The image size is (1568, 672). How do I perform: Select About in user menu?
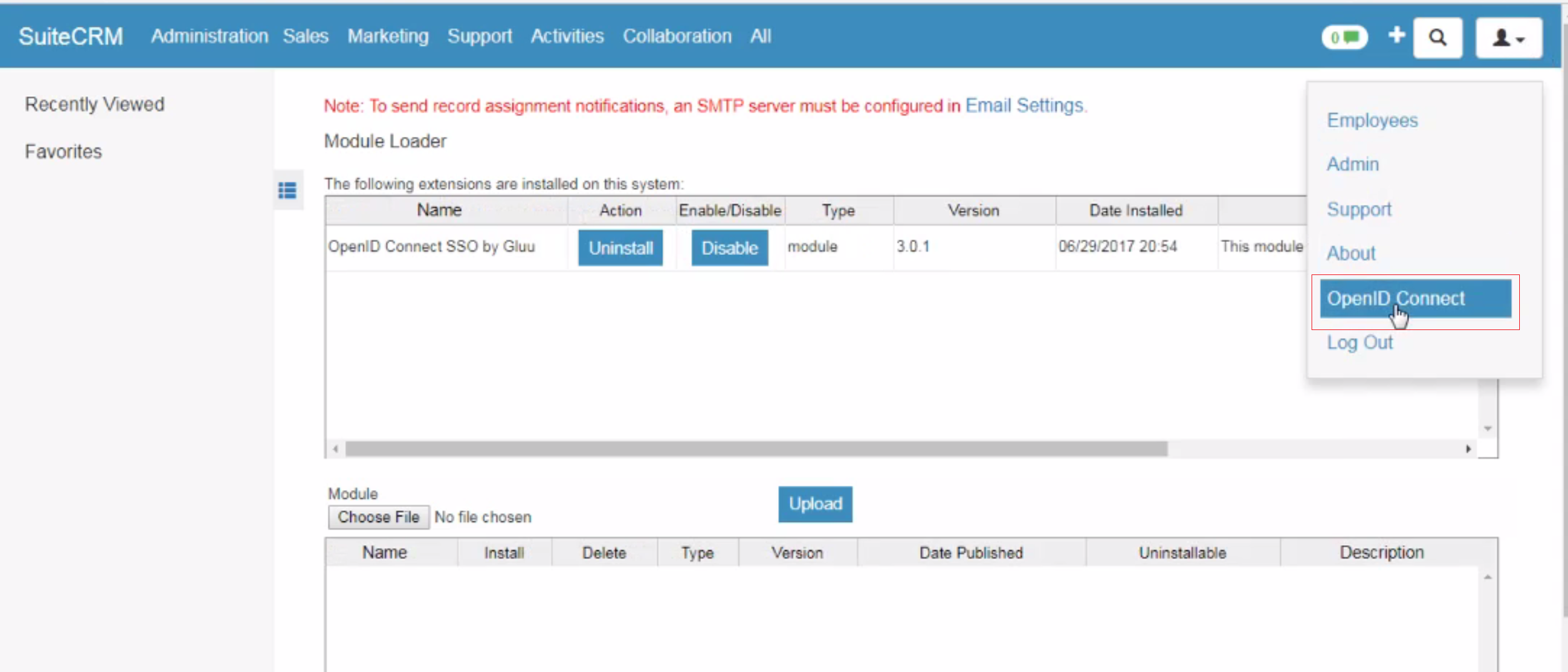[x=1351, y=253]
